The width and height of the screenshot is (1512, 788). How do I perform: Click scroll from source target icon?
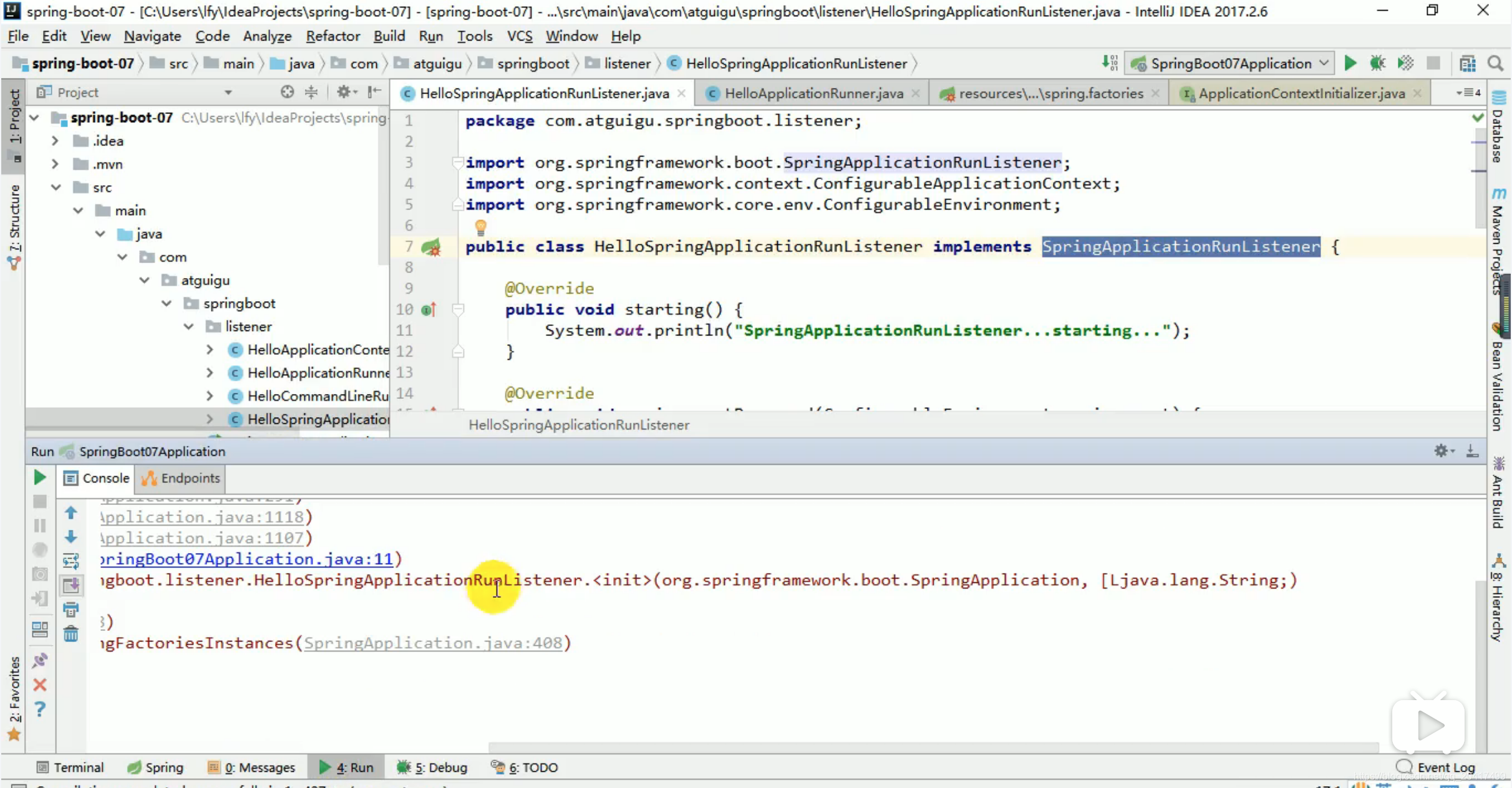[286, 92]
